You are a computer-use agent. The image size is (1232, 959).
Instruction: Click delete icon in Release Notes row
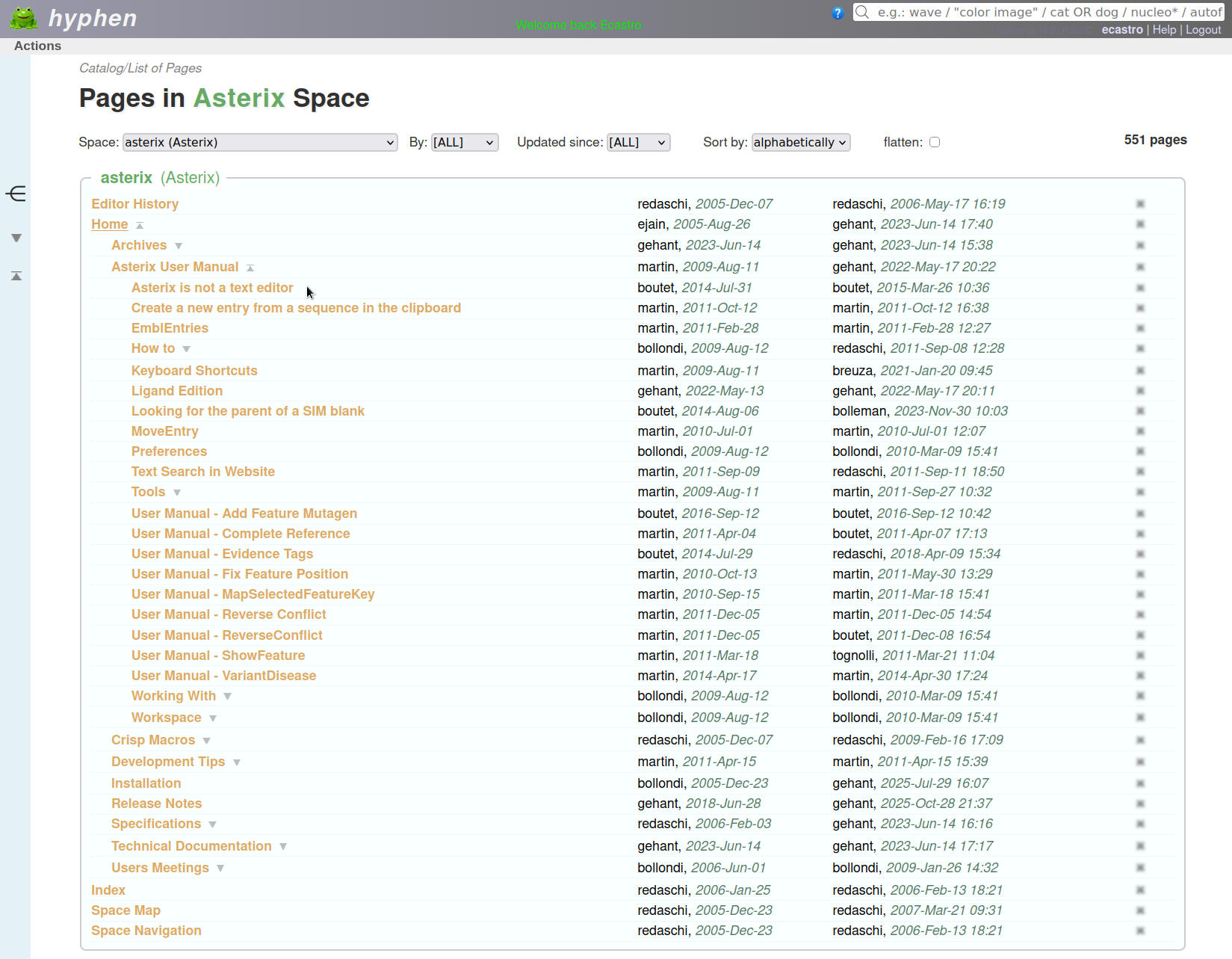1140,804
